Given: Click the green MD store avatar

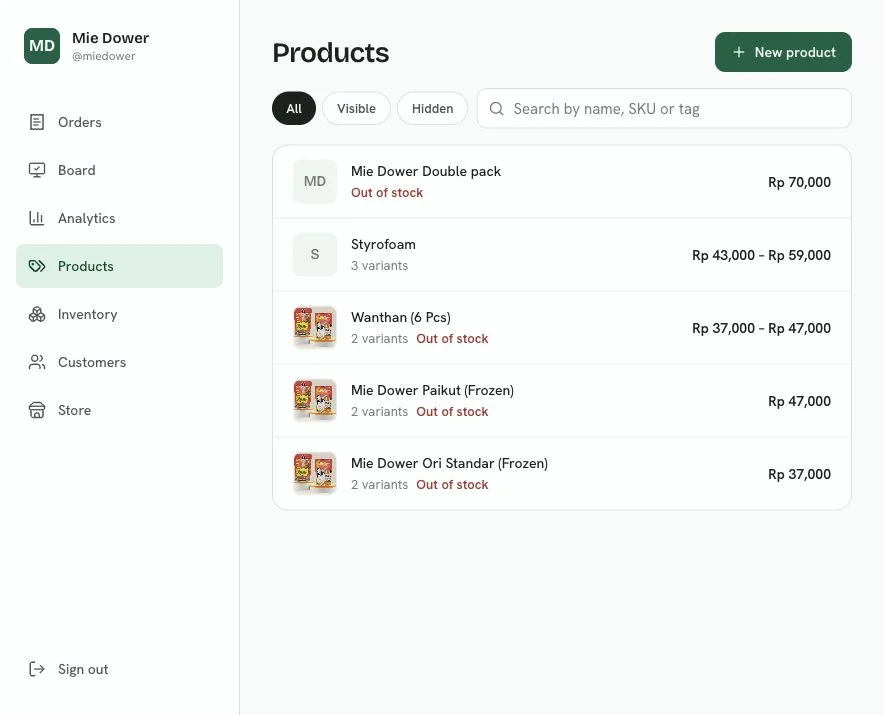Looking at the screenshot, I should click(42, 46).
